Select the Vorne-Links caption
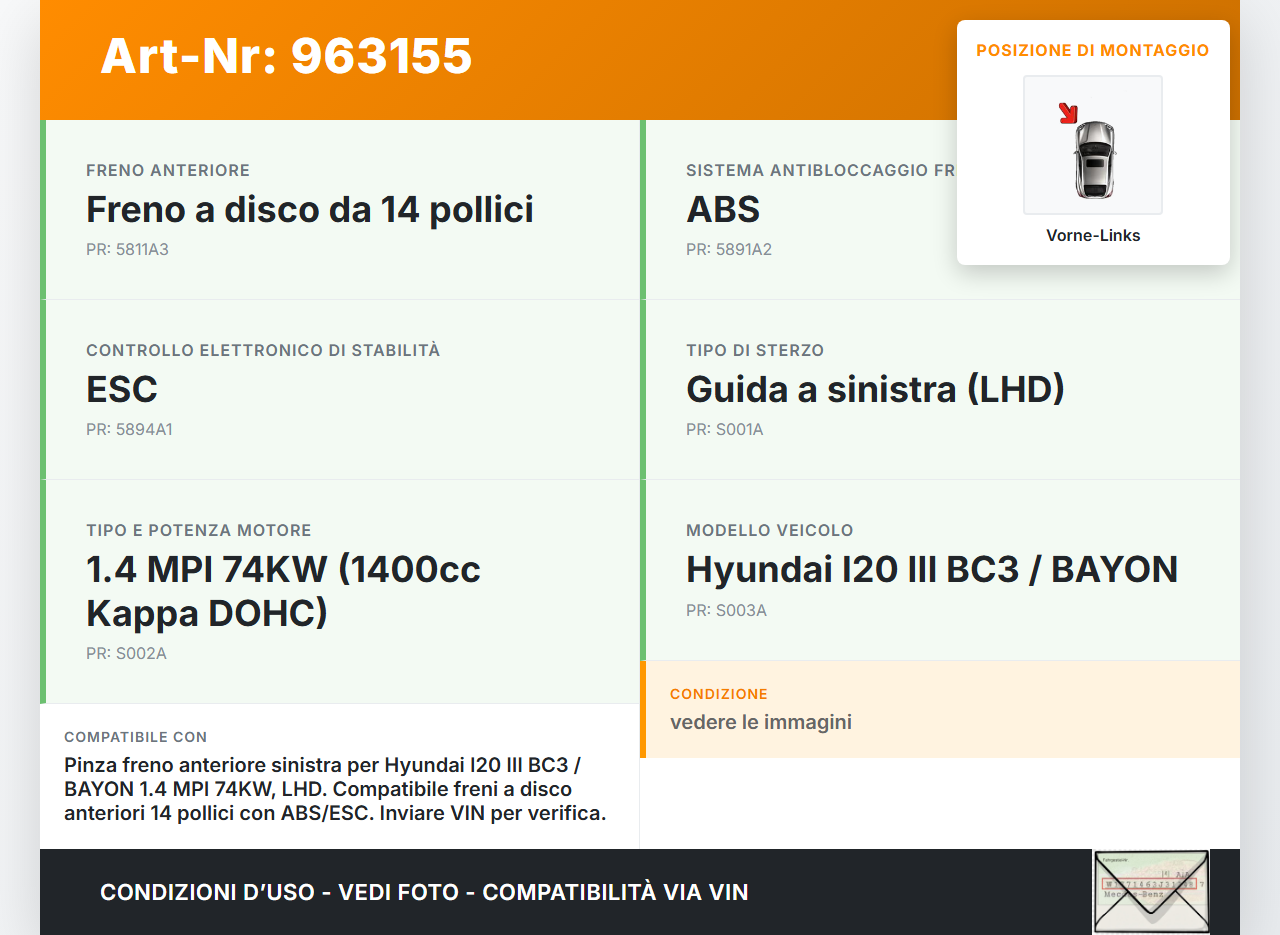 pyautogui.click(x=1093, y=236)
